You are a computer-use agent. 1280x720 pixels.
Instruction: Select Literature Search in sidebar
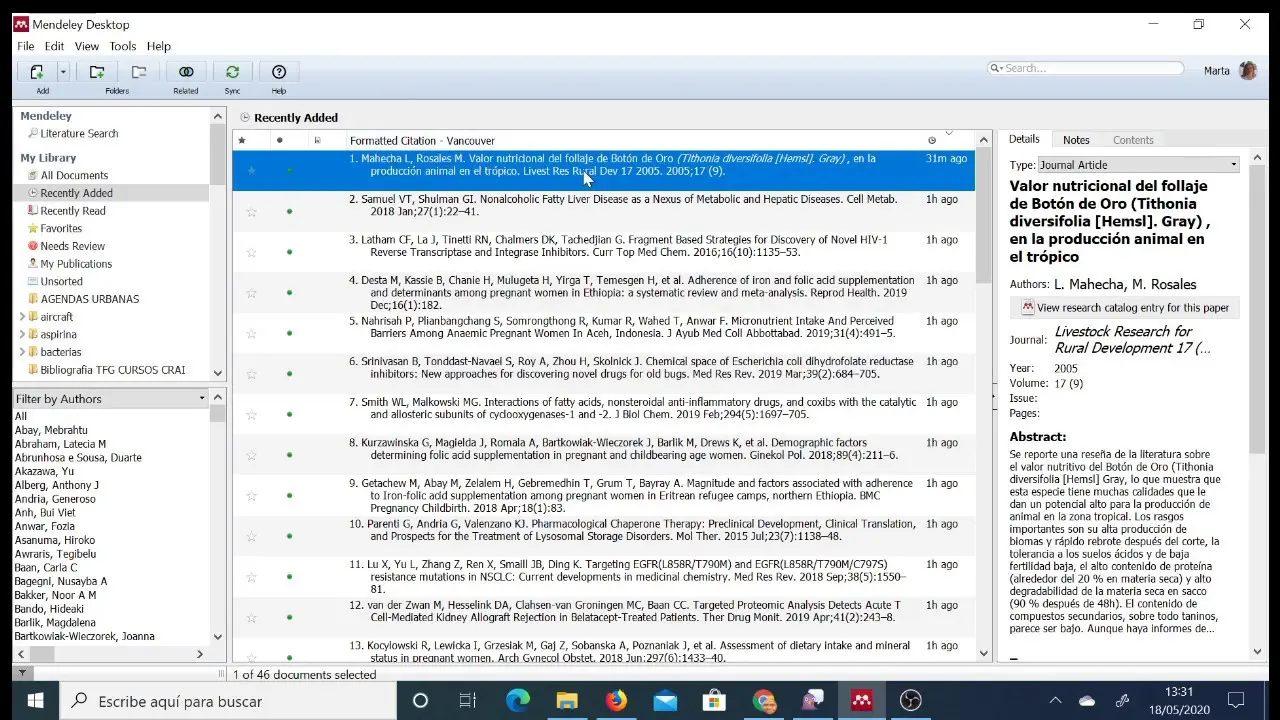79,133
